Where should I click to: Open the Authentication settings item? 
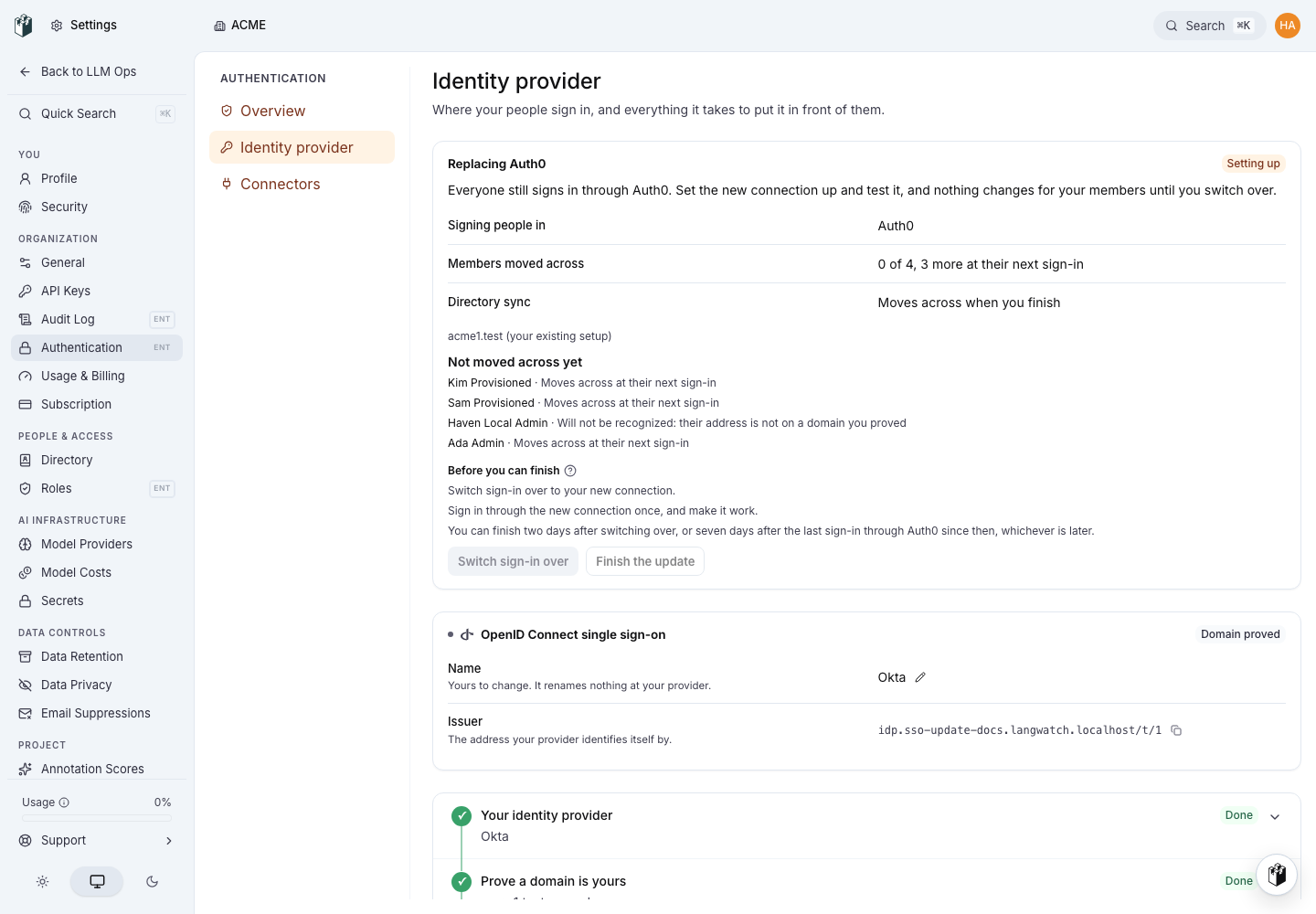coord(97,347)
